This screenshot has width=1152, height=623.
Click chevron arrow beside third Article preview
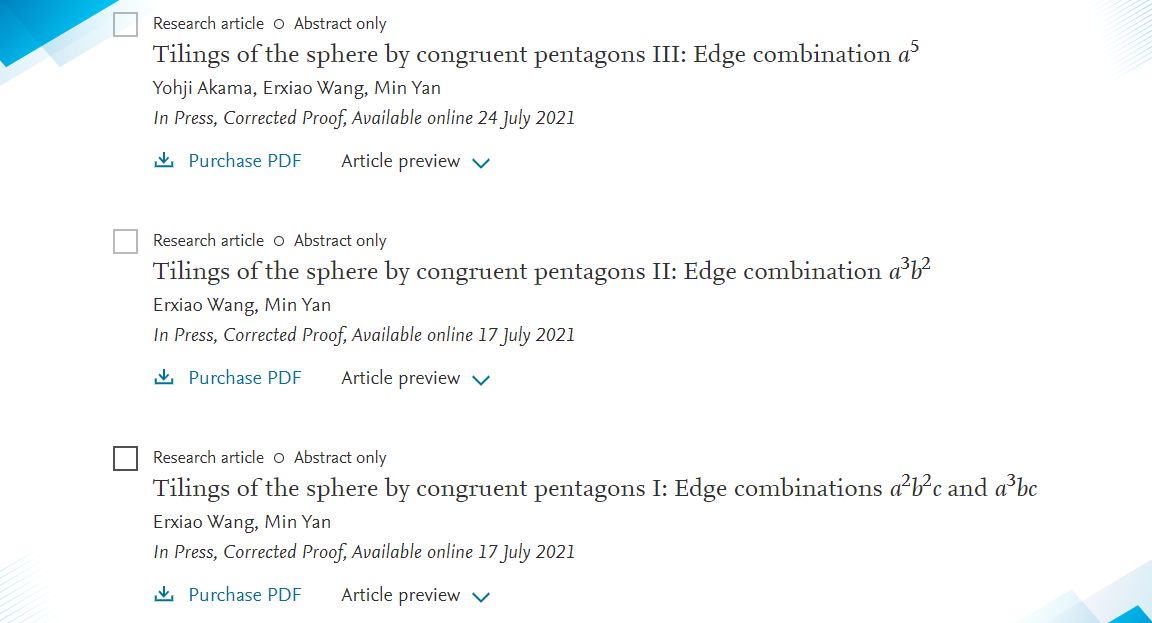[x=481, y=597]
